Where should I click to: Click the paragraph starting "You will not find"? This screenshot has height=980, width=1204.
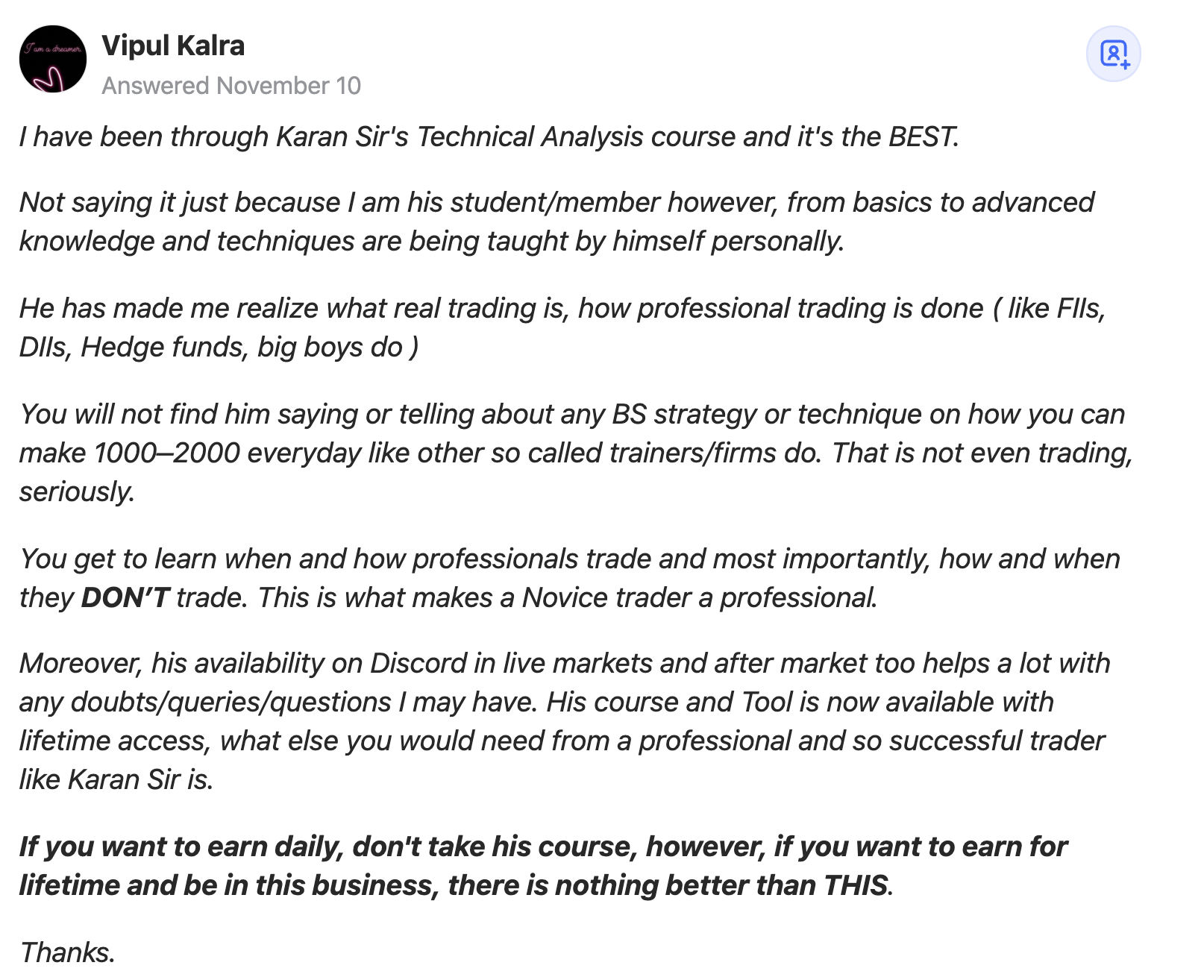pos(576,453)
